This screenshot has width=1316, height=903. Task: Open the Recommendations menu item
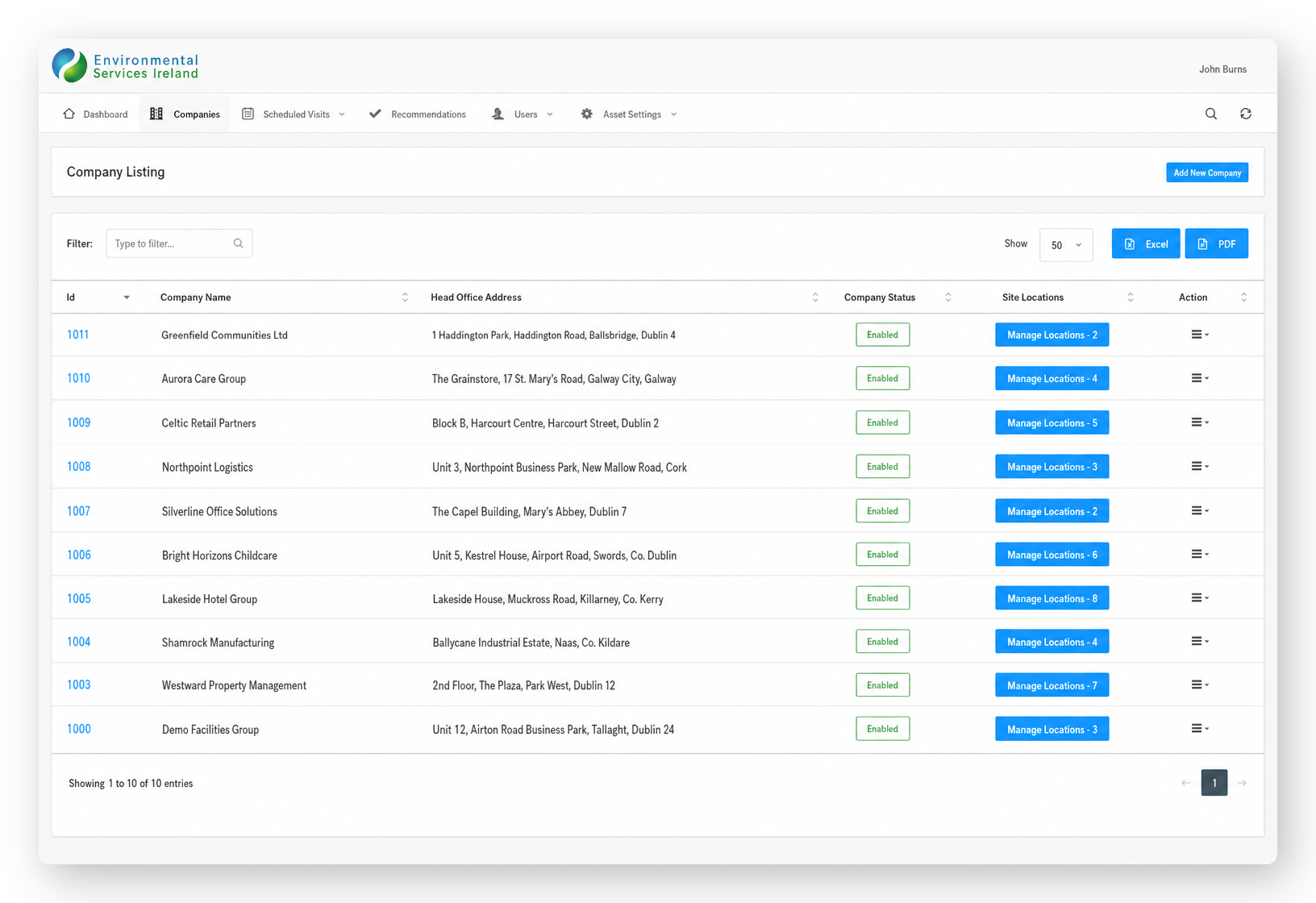point(418,114)
